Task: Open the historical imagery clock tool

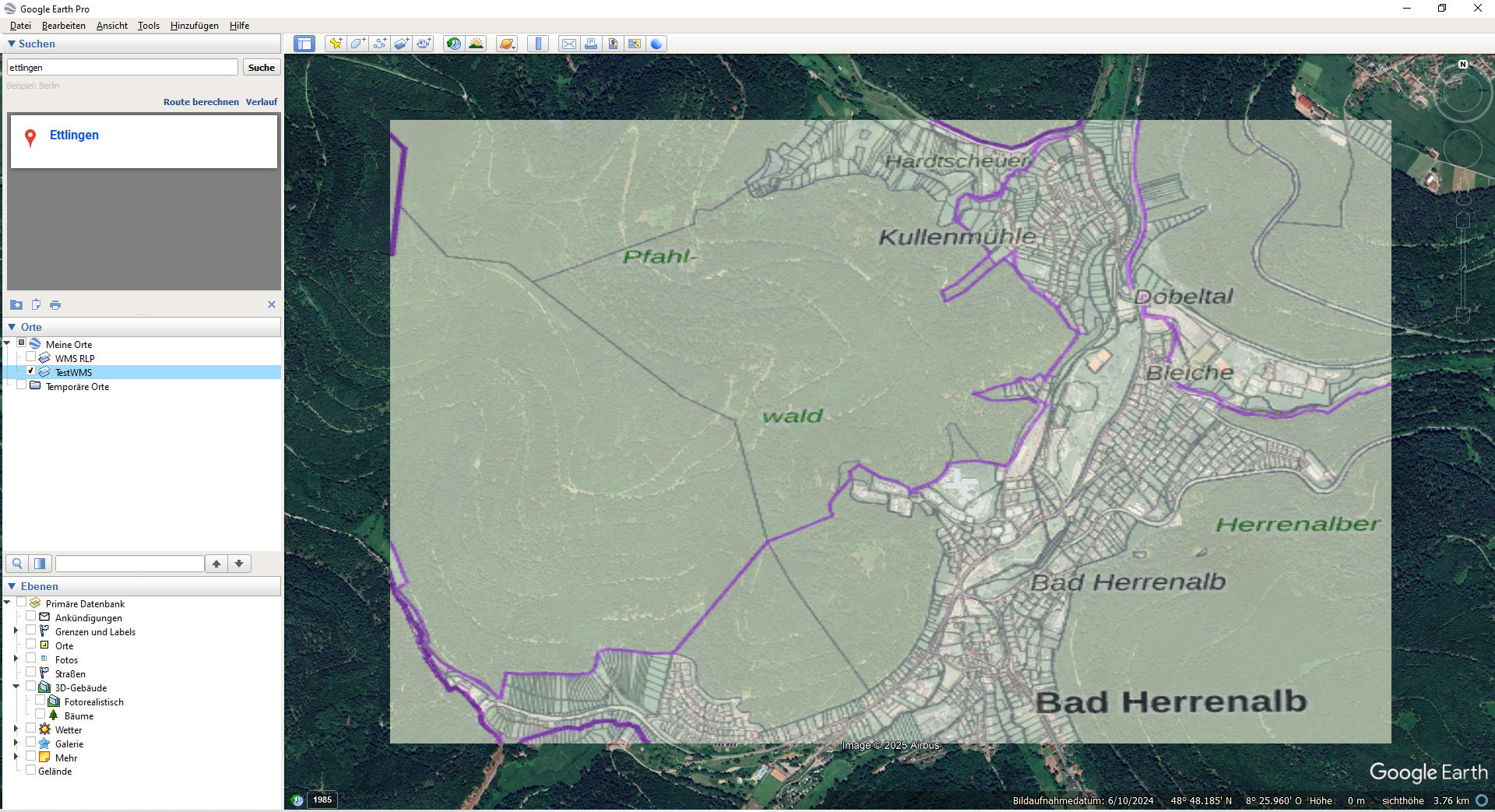Action: tap(453, 44)
